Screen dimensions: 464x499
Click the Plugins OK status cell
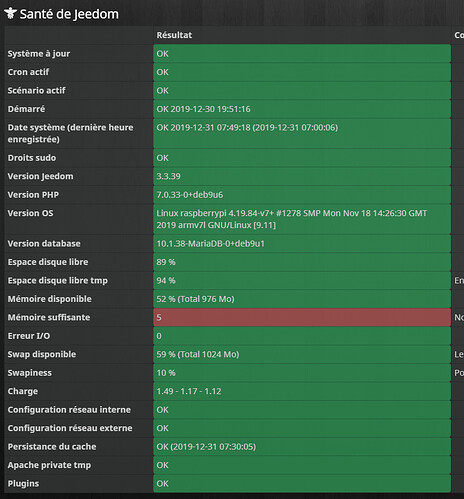pyautogui.click(x=302, y=483)
